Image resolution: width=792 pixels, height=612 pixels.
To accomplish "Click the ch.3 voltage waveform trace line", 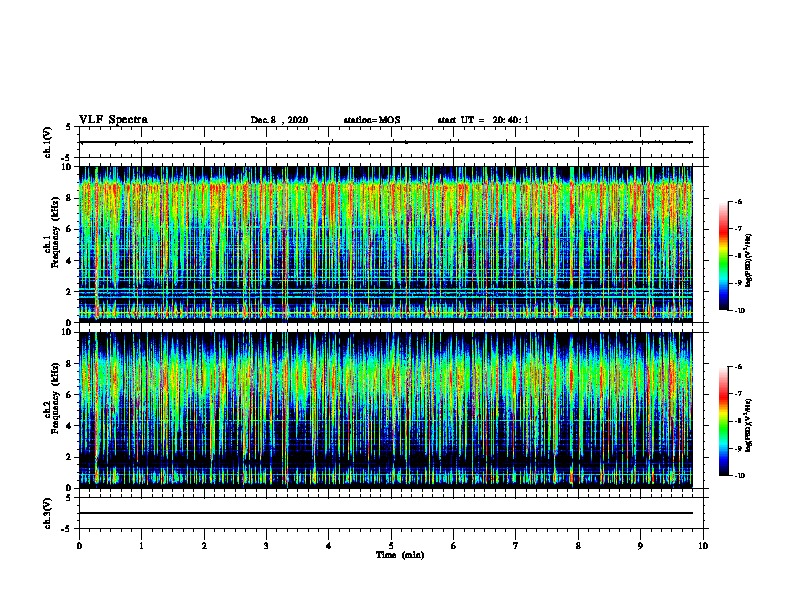I will click(386, 513).
